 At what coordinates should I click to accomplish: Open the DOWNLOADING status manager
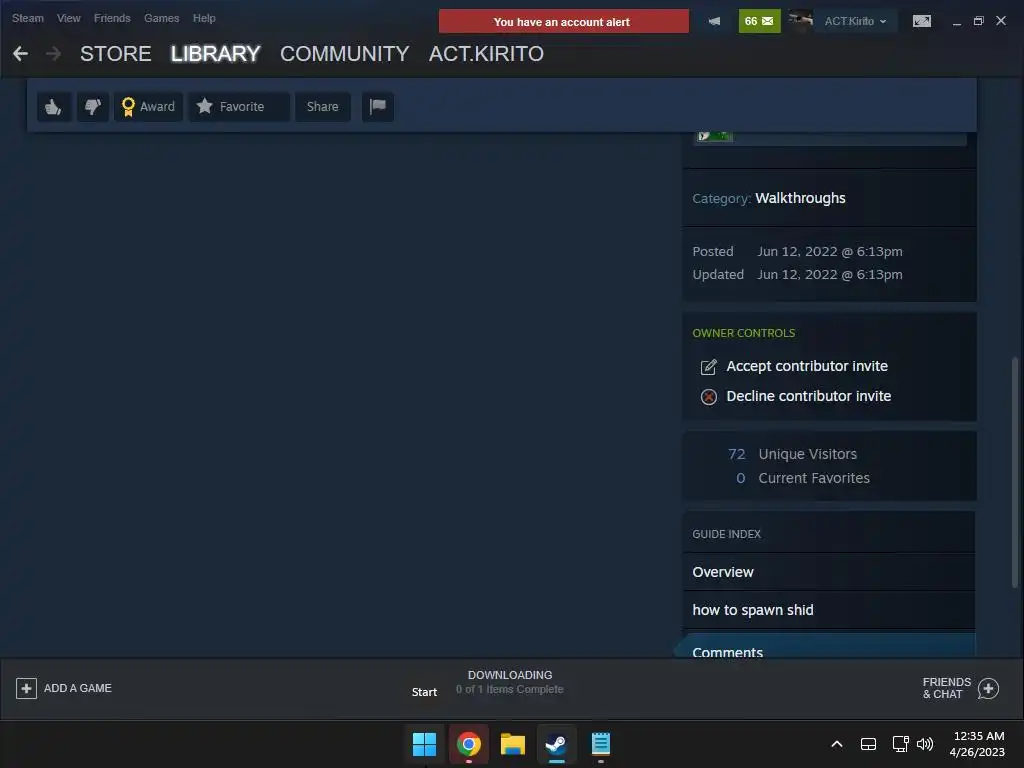pos(509,682)
